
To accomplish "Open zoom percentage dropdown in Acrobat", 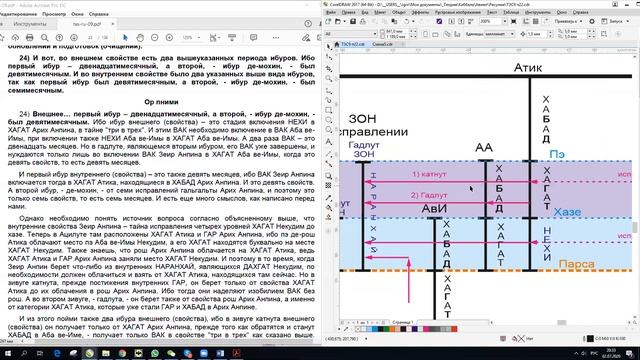I will [x=199, y=38].
